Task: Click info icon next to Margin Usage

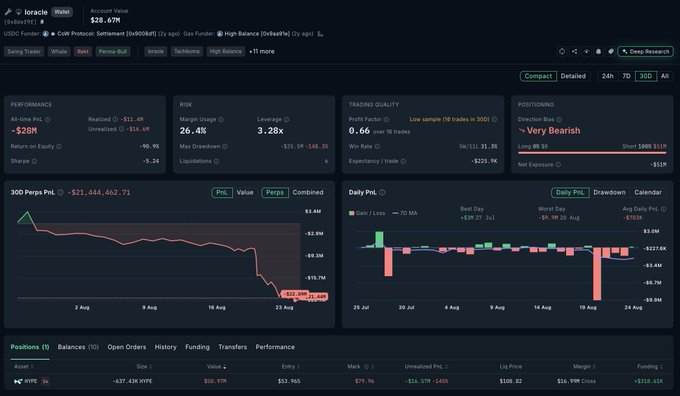Action: click(x=221, y=119)
